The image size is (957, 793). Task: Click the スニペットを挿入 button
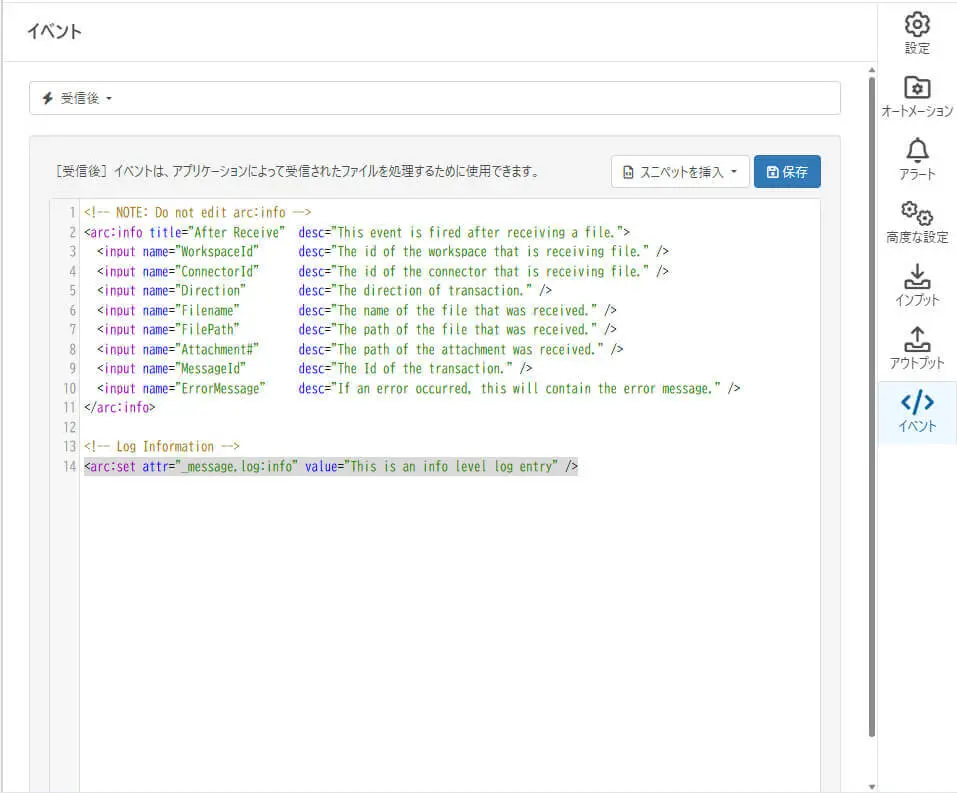680,172
